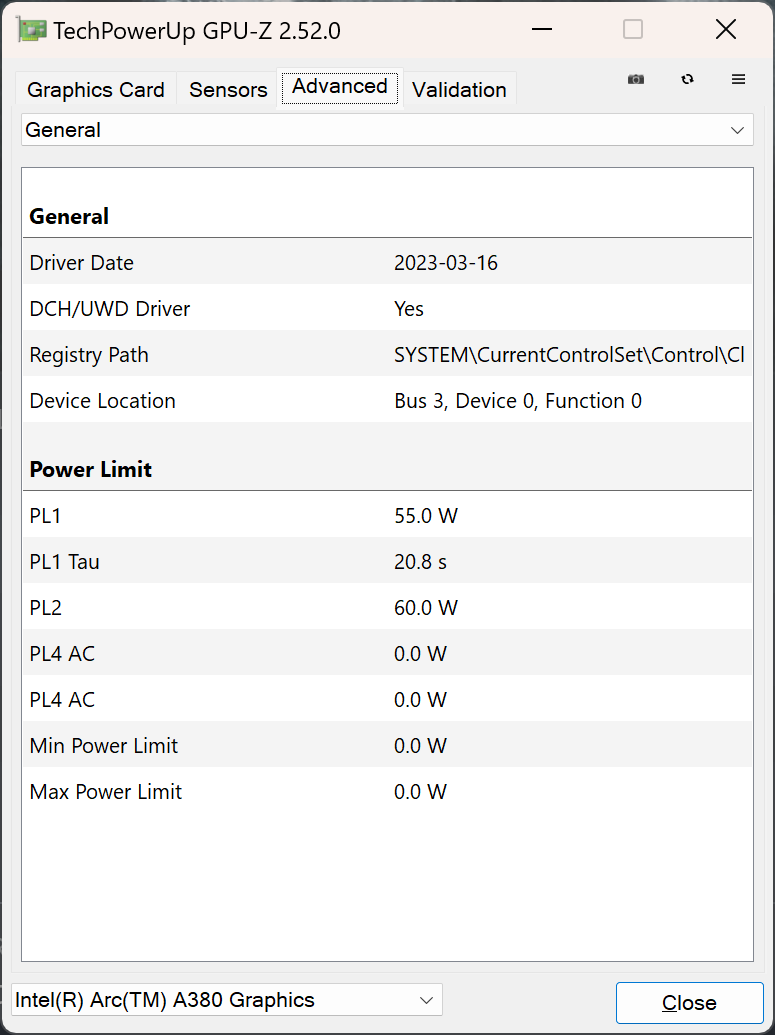The image size is (775, 1035).
Task: Close window using title bar X
Action: pos(726,30)
